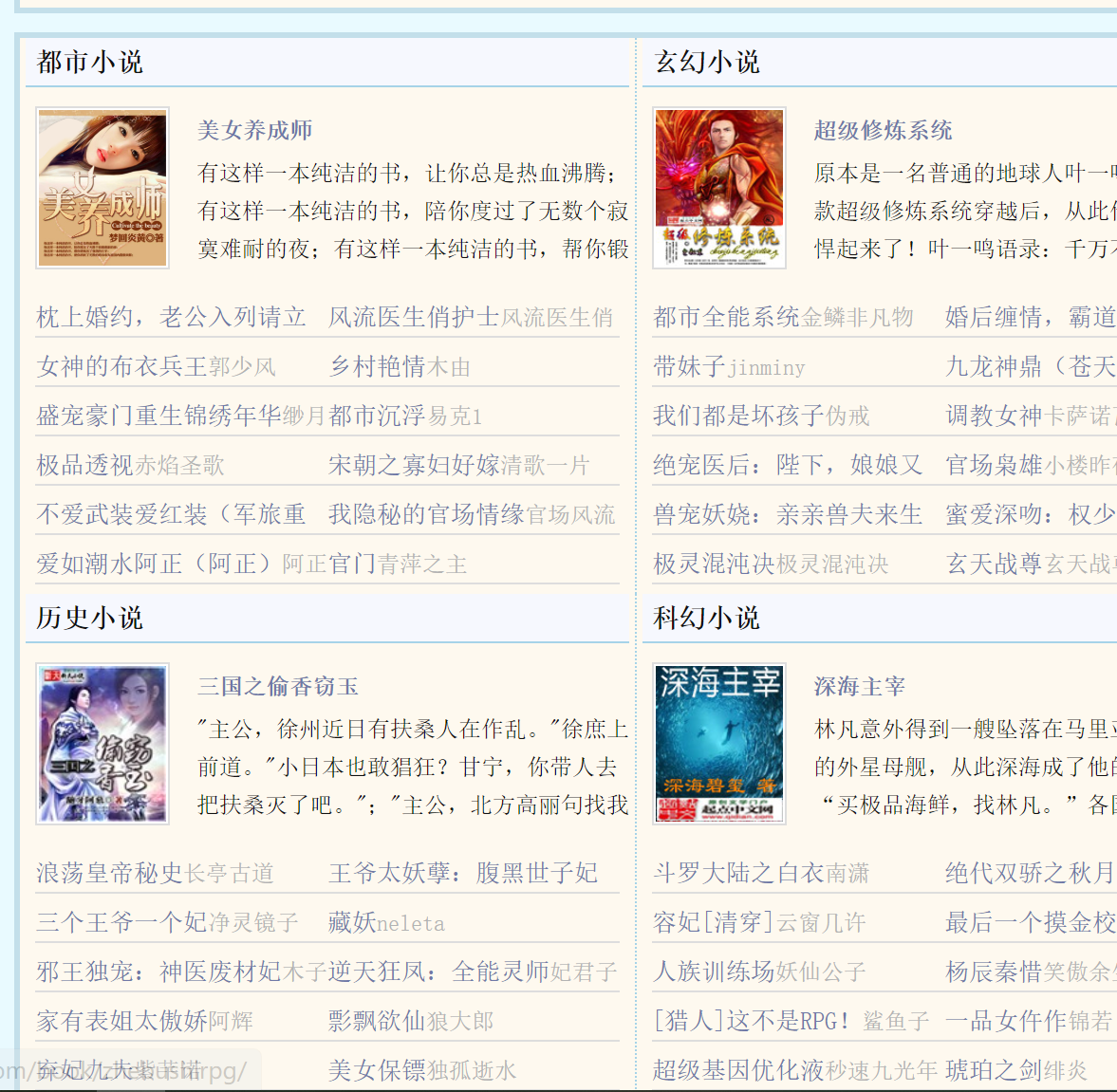Open novel 女神的布衣兵王
The height and width of the screenshot is (1092, 1117).
click(121, 367)
